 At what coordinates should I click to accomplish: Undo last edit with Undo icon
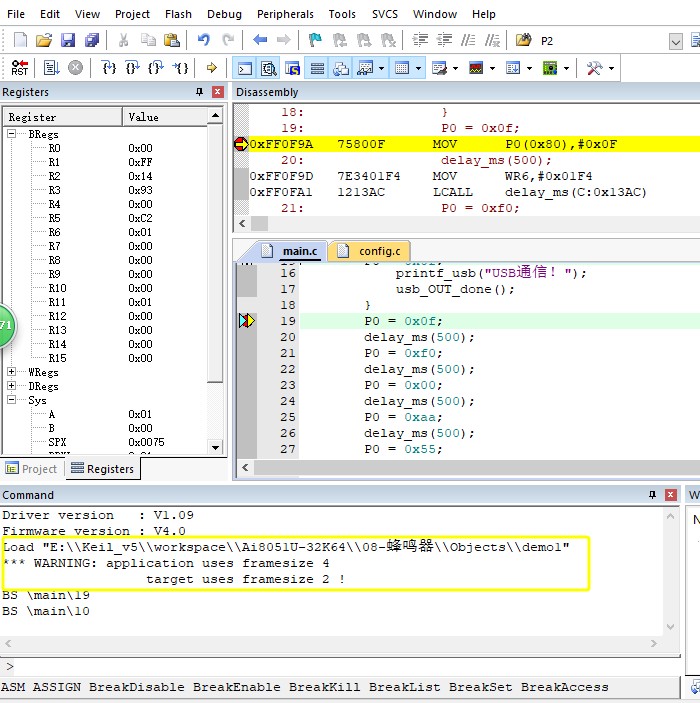[204, 40]
